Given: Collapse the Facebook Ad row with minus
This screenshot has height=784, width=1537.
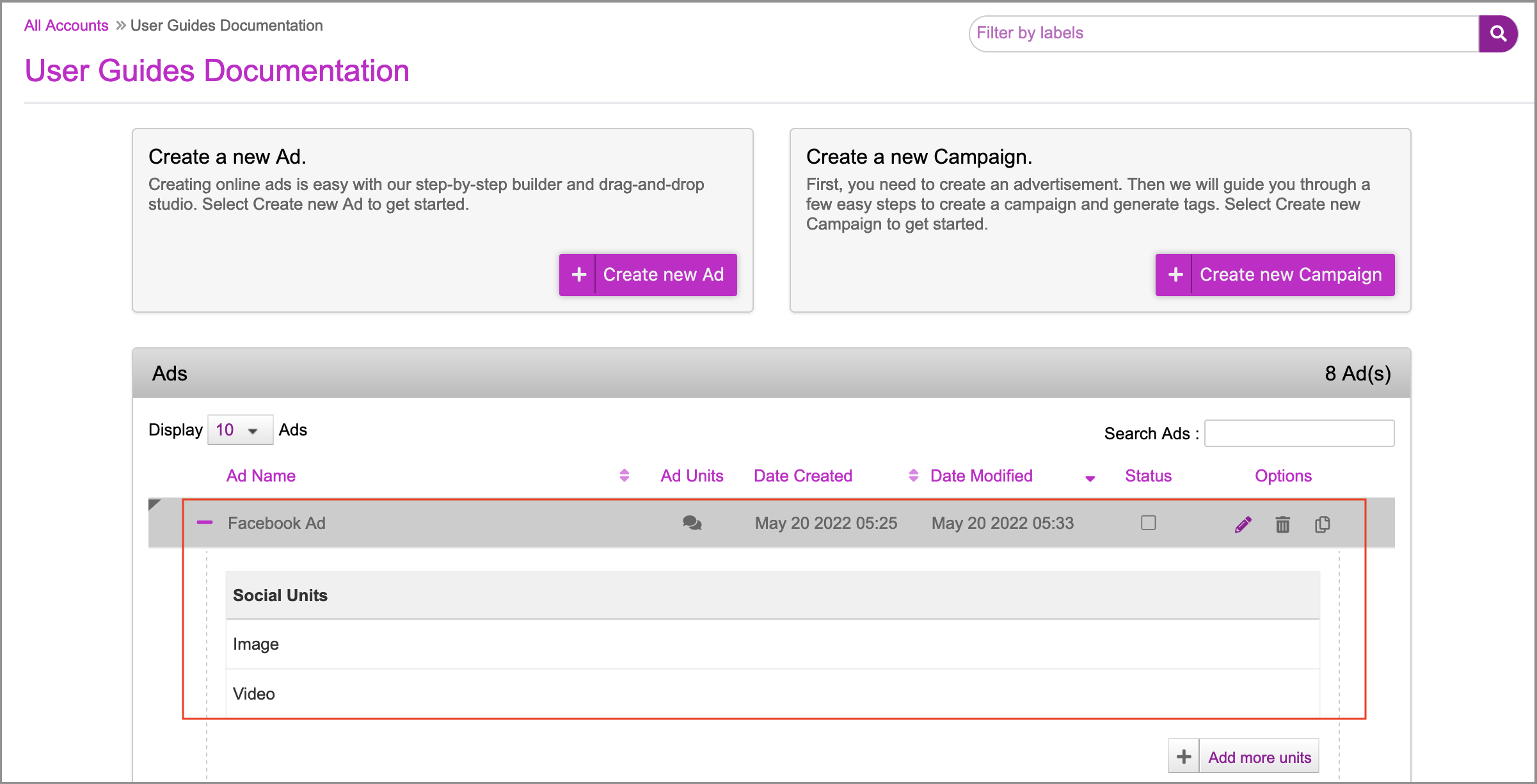Looking at the screenshot, I should [205, 523].
